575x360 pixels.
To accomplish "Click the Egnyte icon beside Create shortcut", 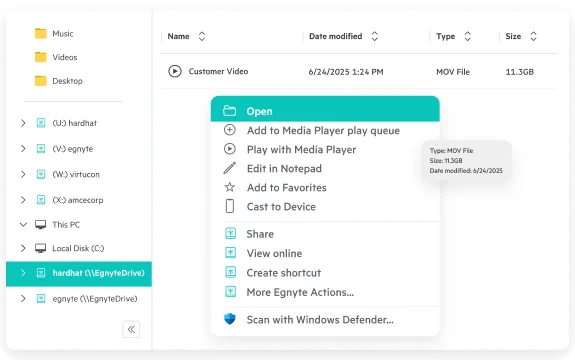I will (230, 272).
